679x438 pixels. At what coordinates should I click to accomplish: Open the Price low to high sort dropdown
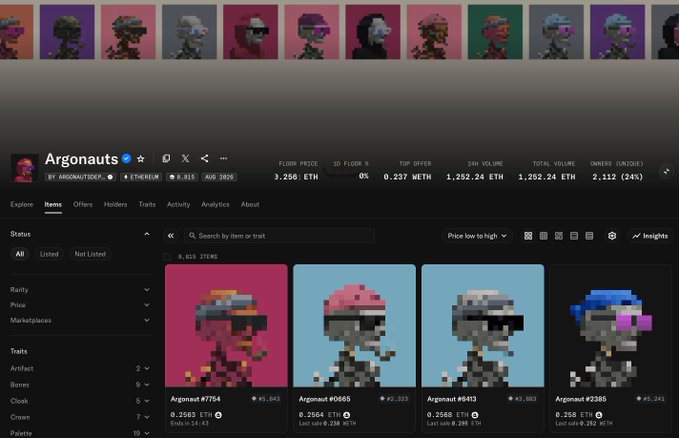pos(477,236)
